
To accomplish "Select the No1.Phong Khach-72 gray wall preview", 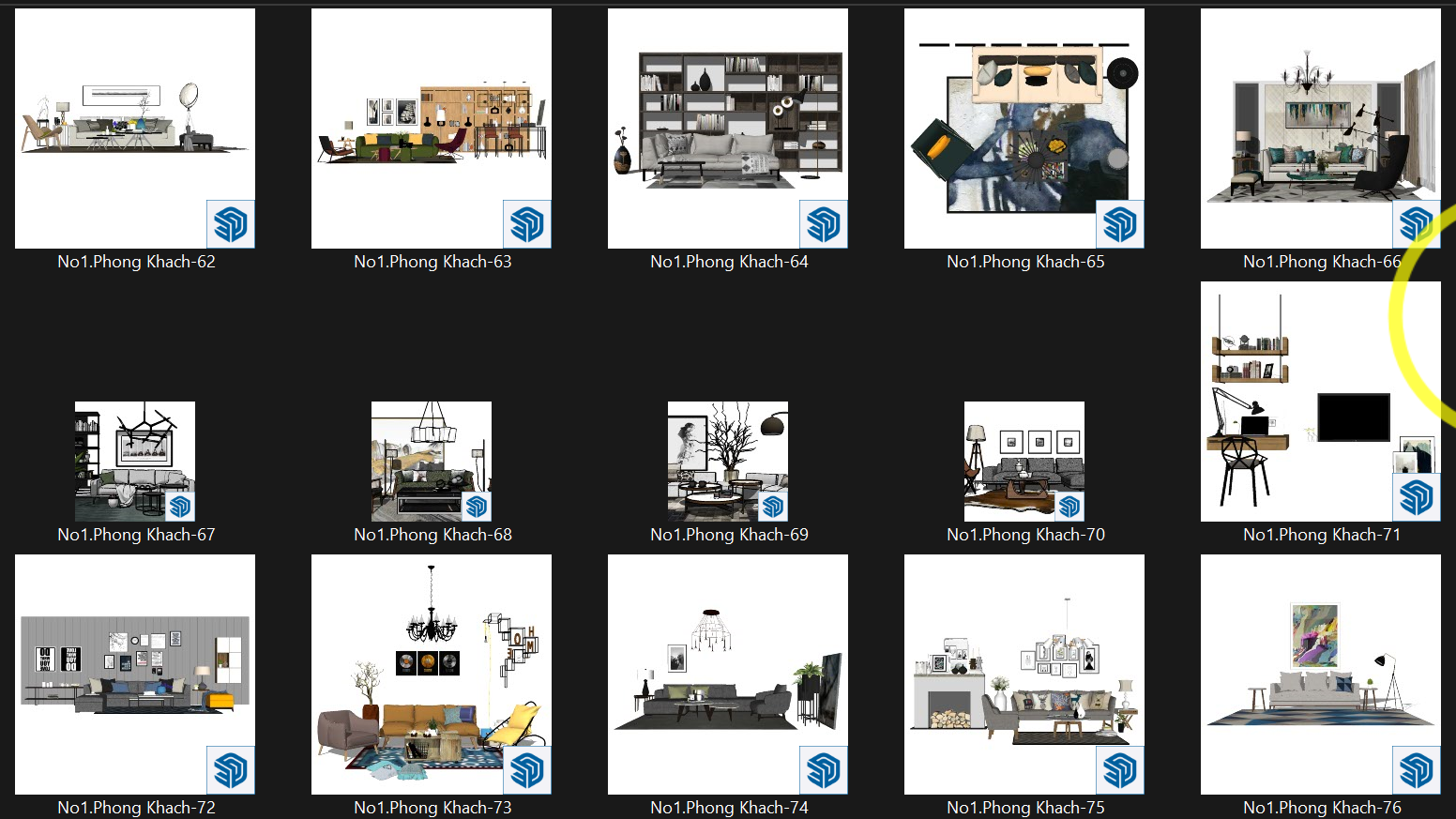I will pyautogui.click(x=135, y=675).
